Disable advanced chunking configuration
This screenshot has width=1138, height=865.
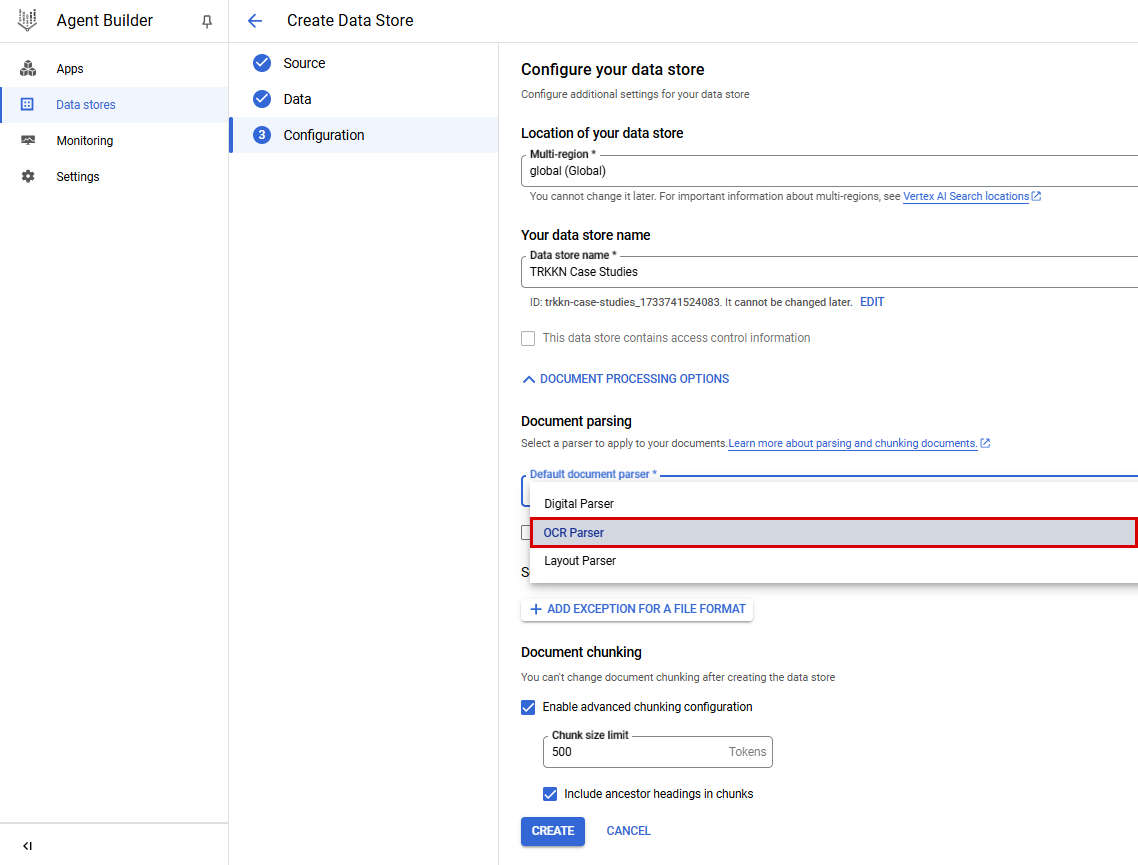click(x=528, y=707)
